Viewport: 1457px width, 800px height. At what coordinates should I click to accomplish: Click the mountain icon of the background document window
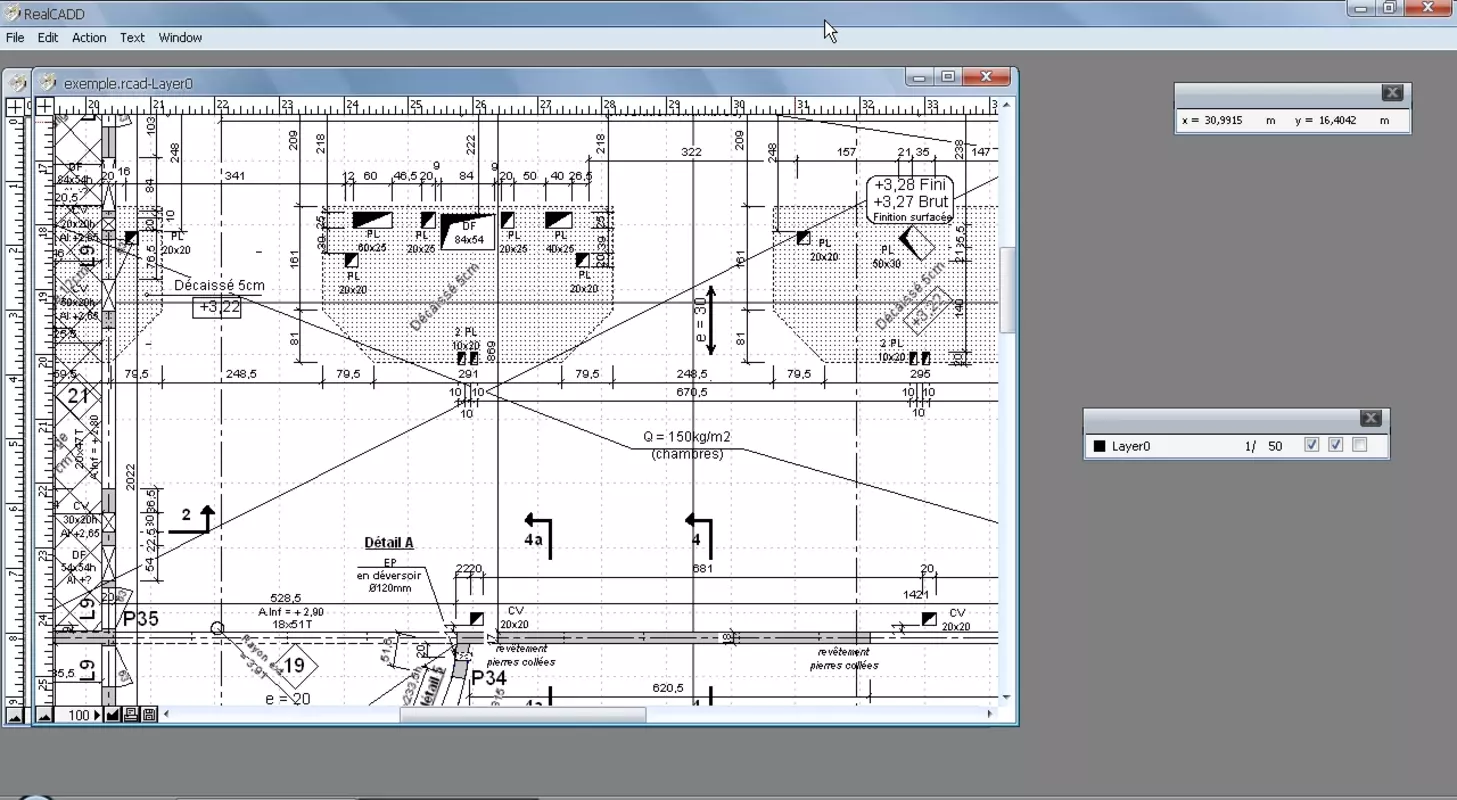click(14, 715)
